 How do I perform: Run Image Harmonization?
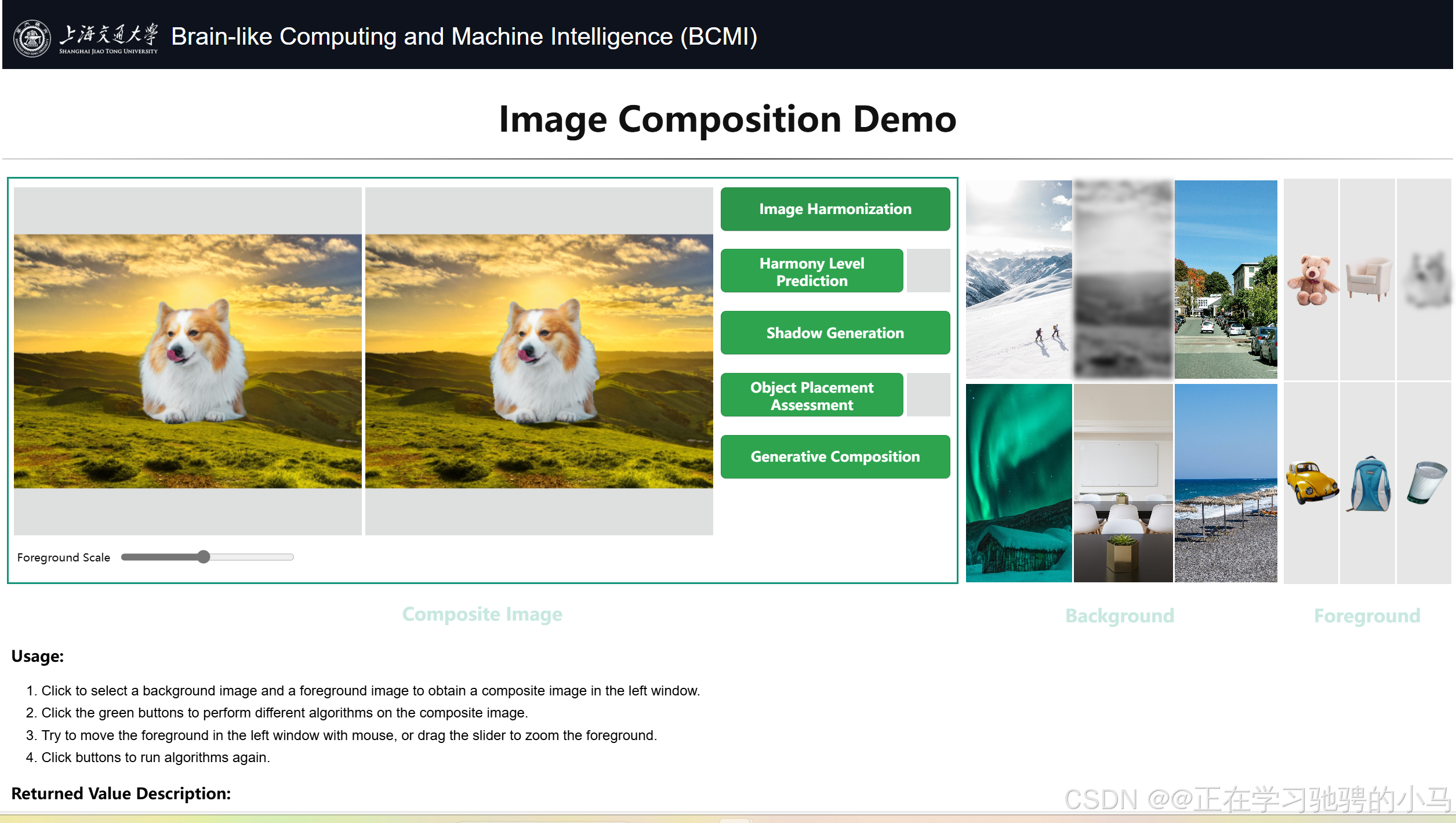point(834,209)
